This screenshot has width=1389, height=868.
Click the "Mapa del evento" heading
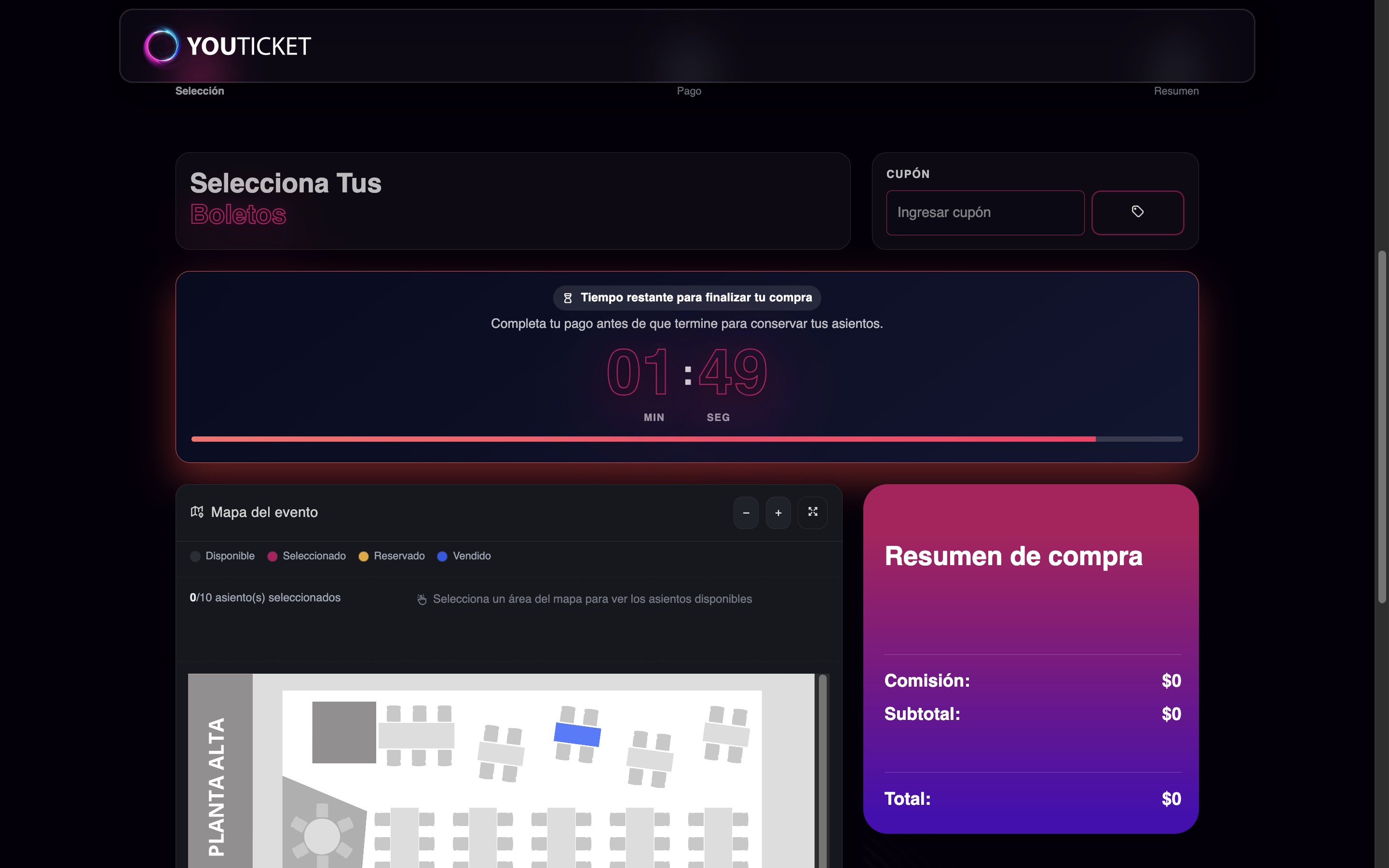264,512
